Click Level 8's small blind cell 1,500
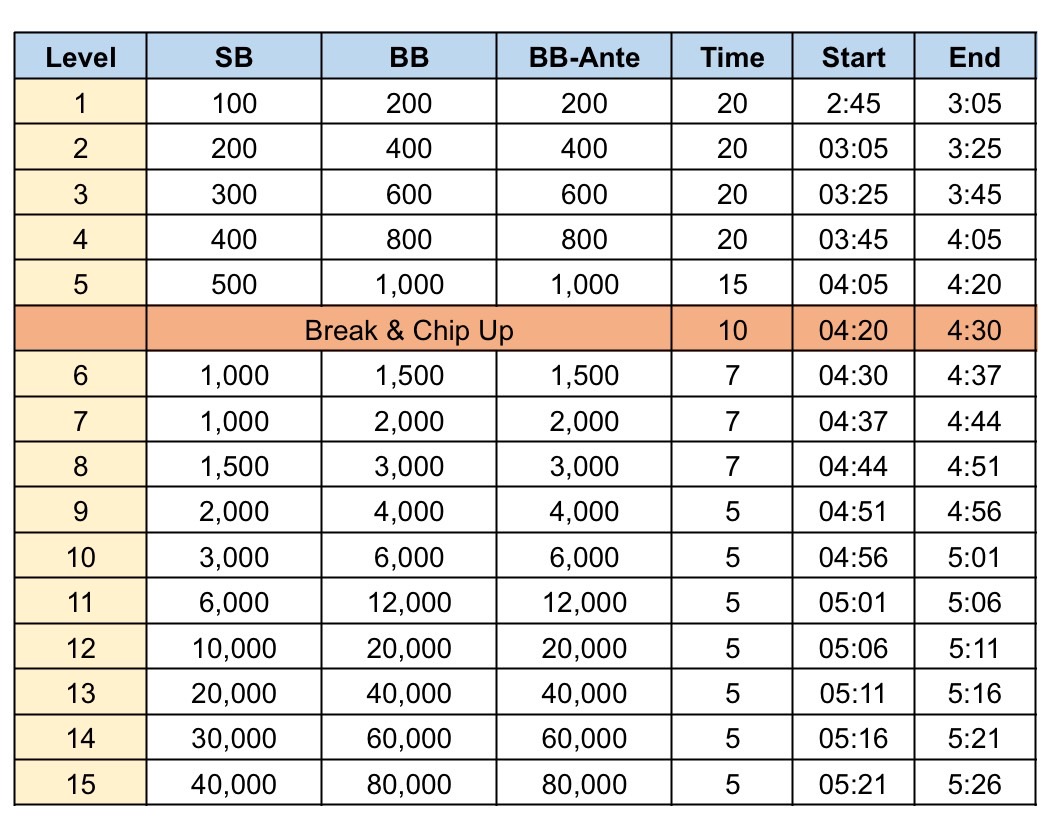This screenshot has width=1054, height=822. pyautogui.click(x=234, y=467)
